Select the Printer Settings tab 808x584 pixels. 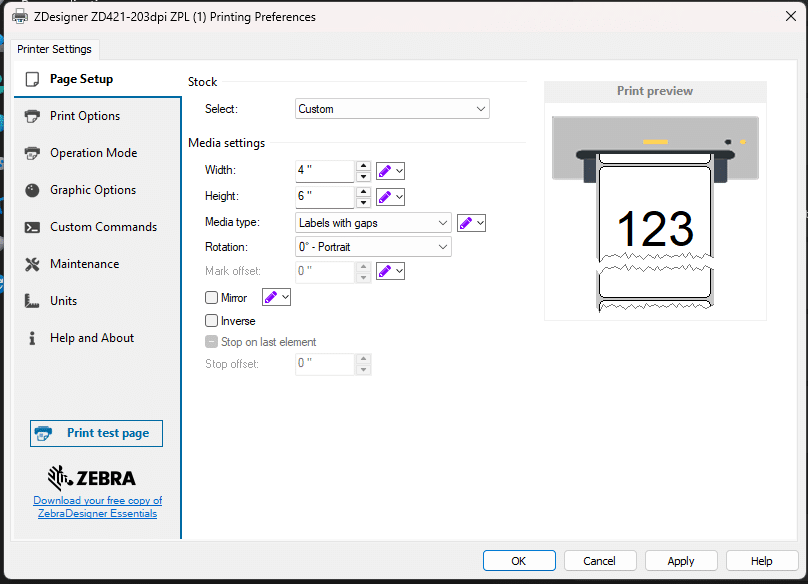pos(54,49)
